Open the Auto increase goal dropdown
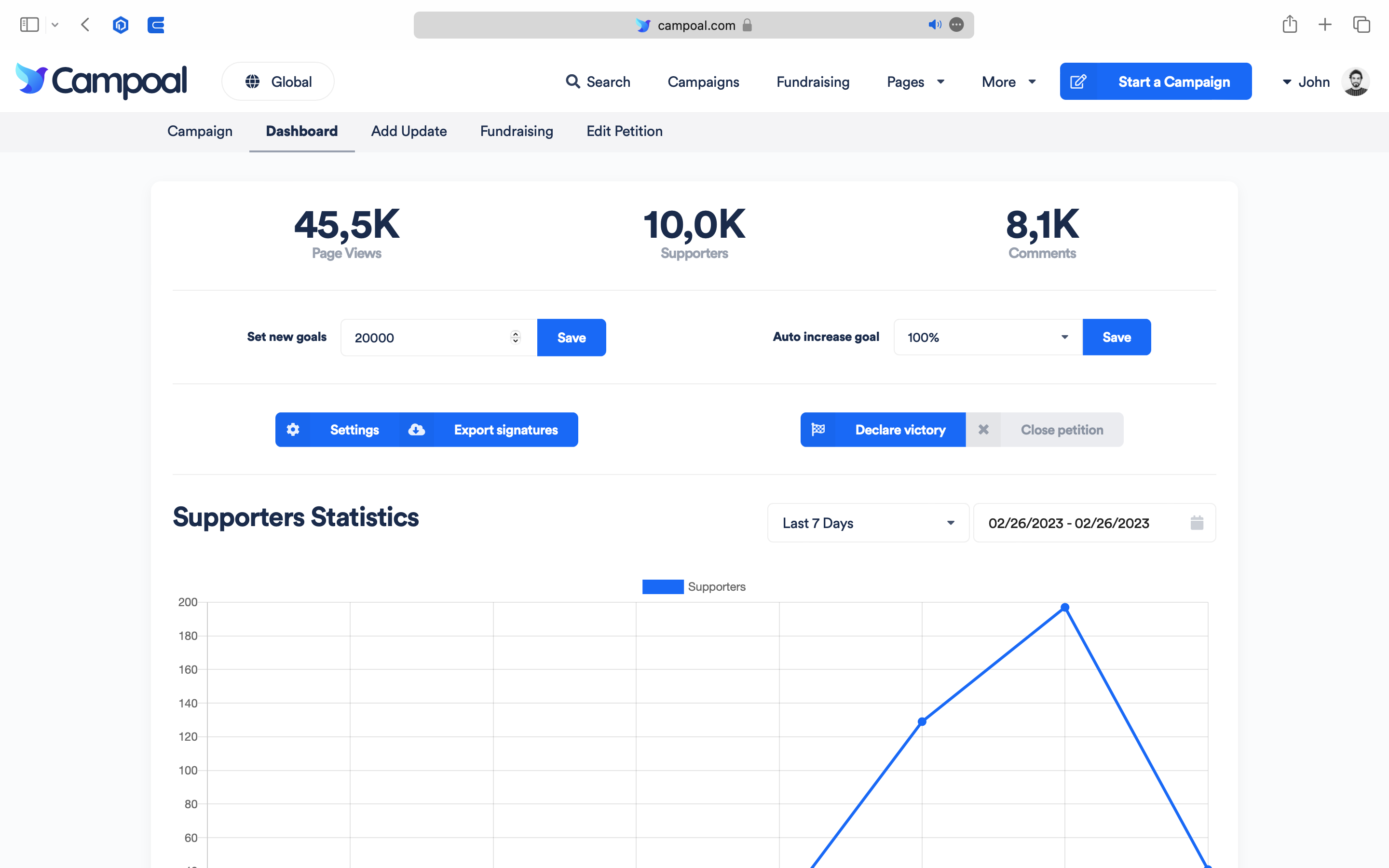The height and width of the screenshot is (868, 1389). 987,338
